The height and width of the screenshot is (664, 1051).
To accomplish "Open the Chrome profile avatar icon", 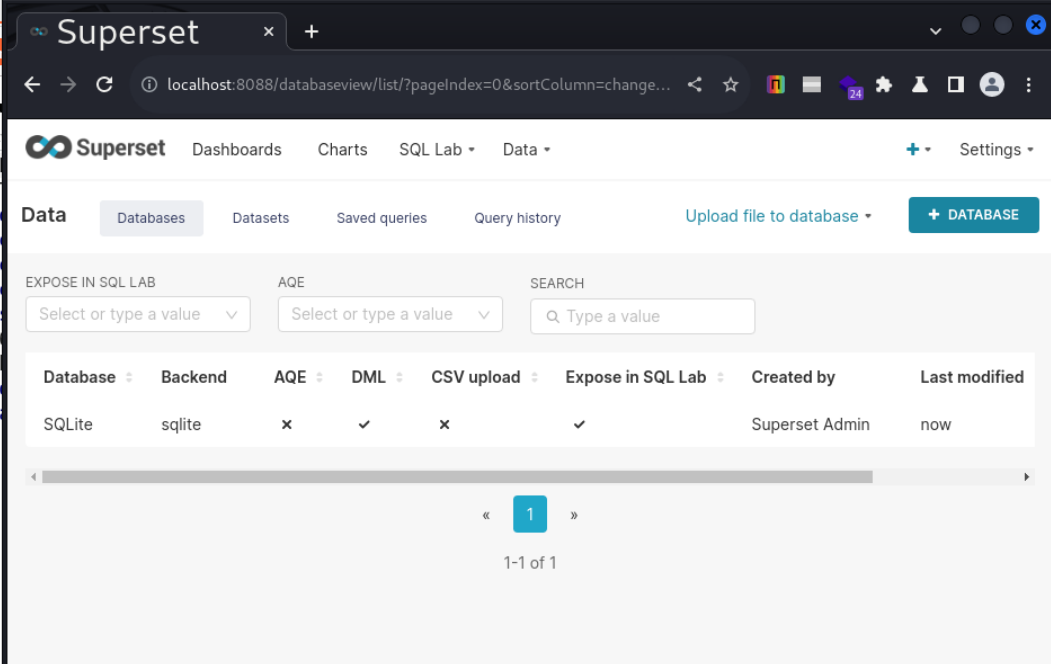I will (991, 85).
